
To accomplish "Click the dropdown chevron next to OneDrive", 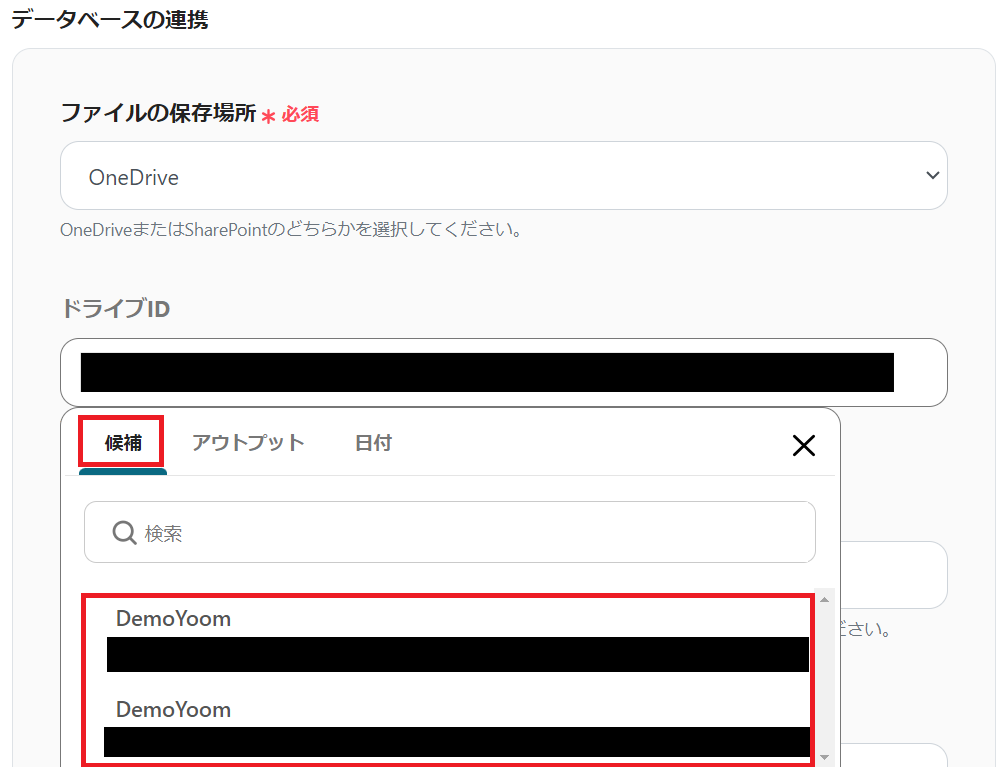I will 933,176.
